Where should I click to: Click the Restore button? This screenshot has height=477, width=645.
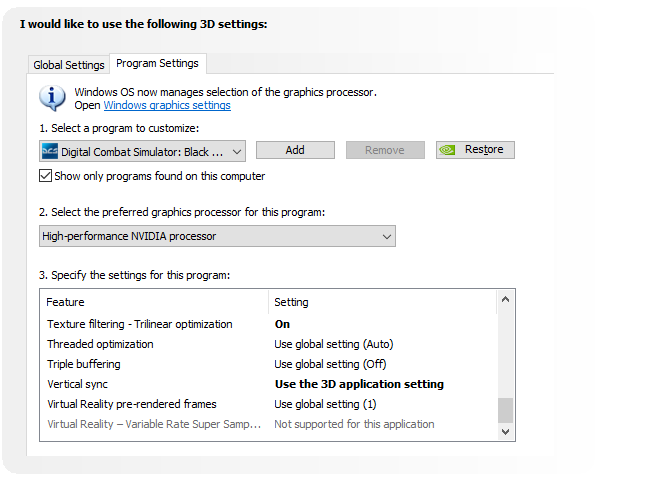pos(475,150)
